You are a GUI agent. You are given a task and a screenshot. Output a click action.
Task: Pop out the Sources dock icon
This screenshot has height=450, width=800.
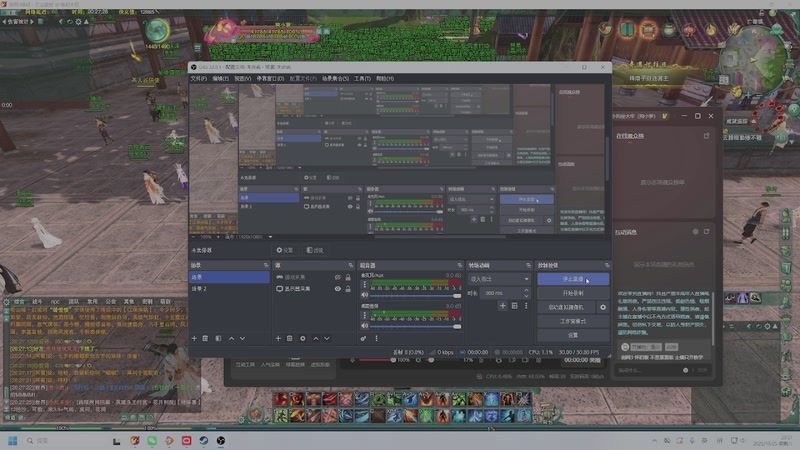351,265
